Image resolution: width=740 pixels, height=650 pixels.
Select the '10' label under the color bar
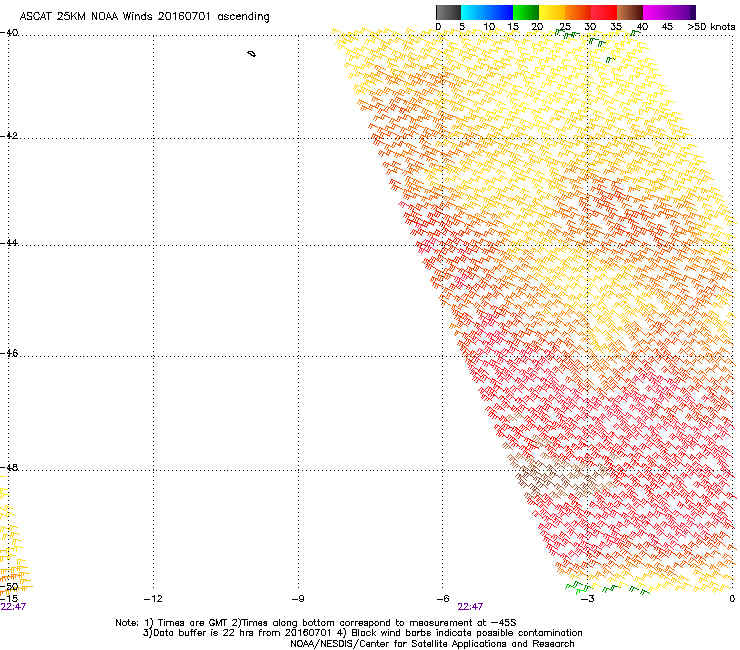[x=489, y=27]
